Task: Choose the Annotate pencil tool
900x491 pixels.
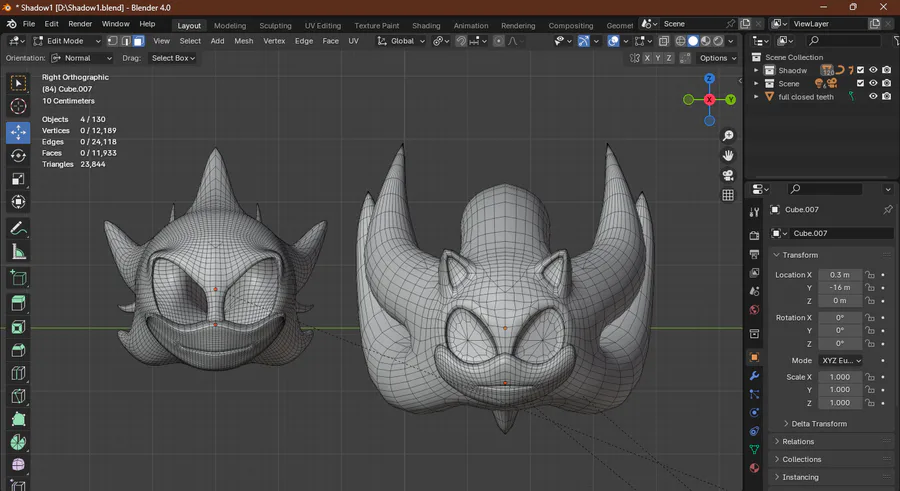Action: 18,229
